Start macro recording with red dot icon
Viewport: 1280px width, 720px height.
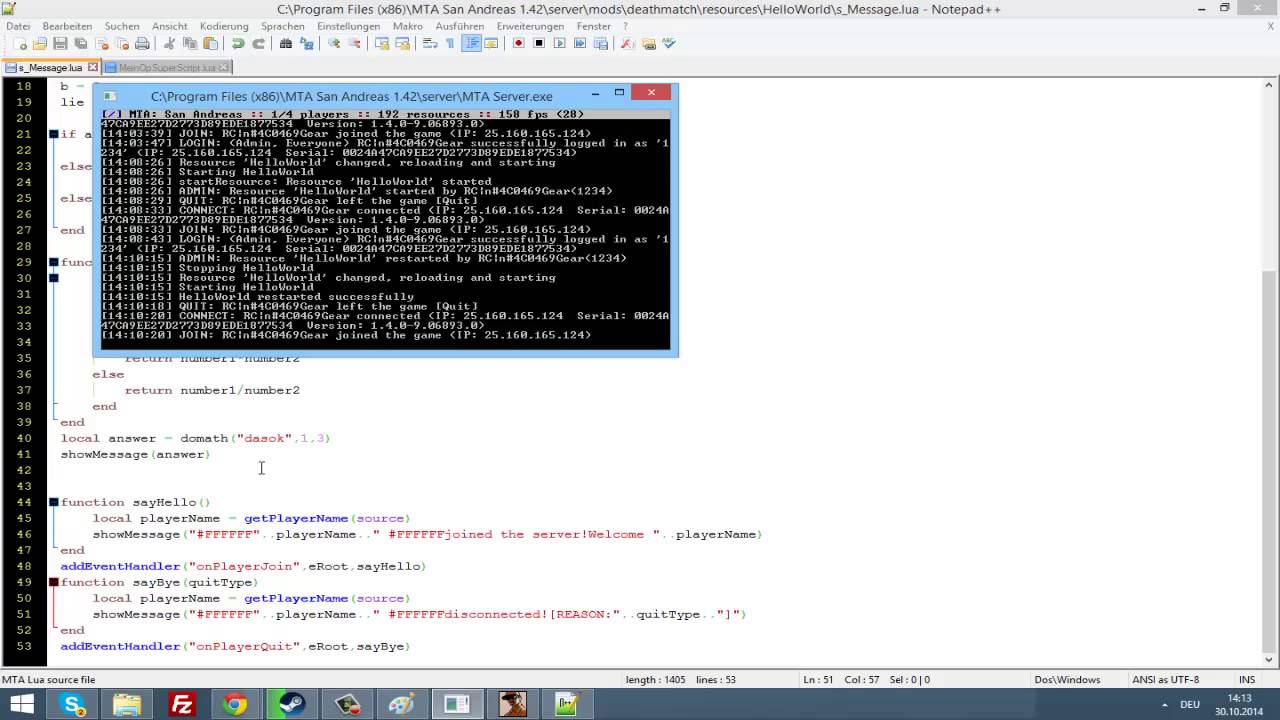pyautogui.click(x=518, y=44)
